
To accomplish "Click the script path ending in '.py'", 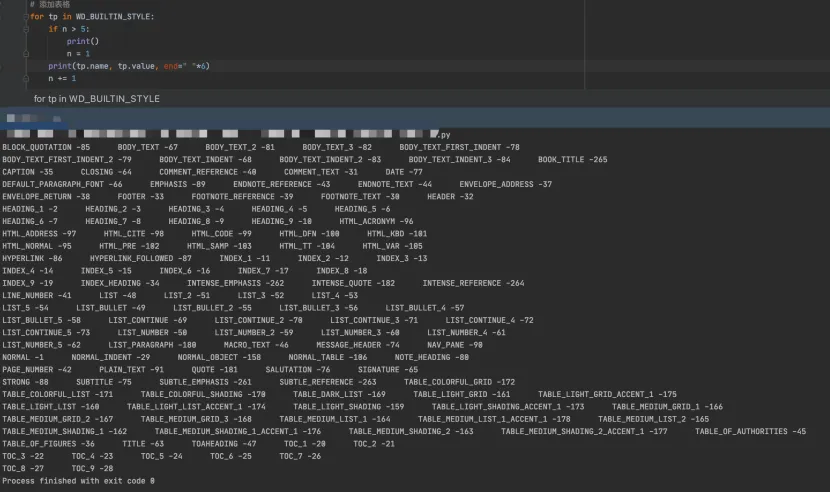I will (x=228, y=135).
